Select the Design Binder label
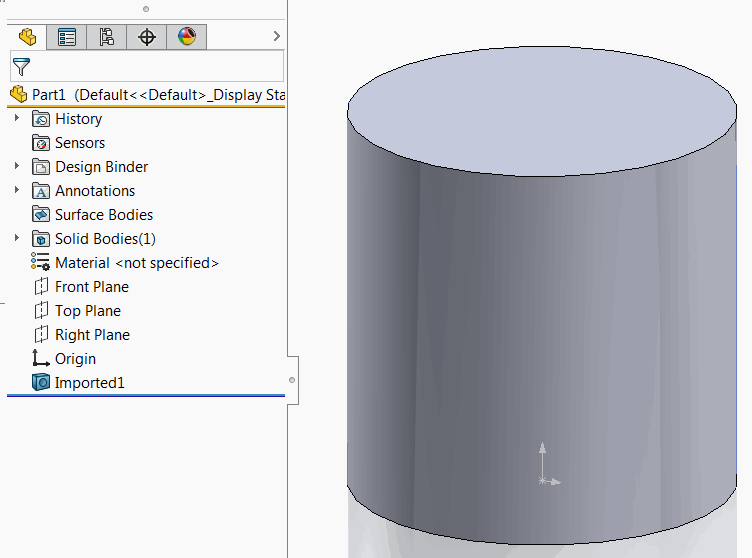 point(102,166)
